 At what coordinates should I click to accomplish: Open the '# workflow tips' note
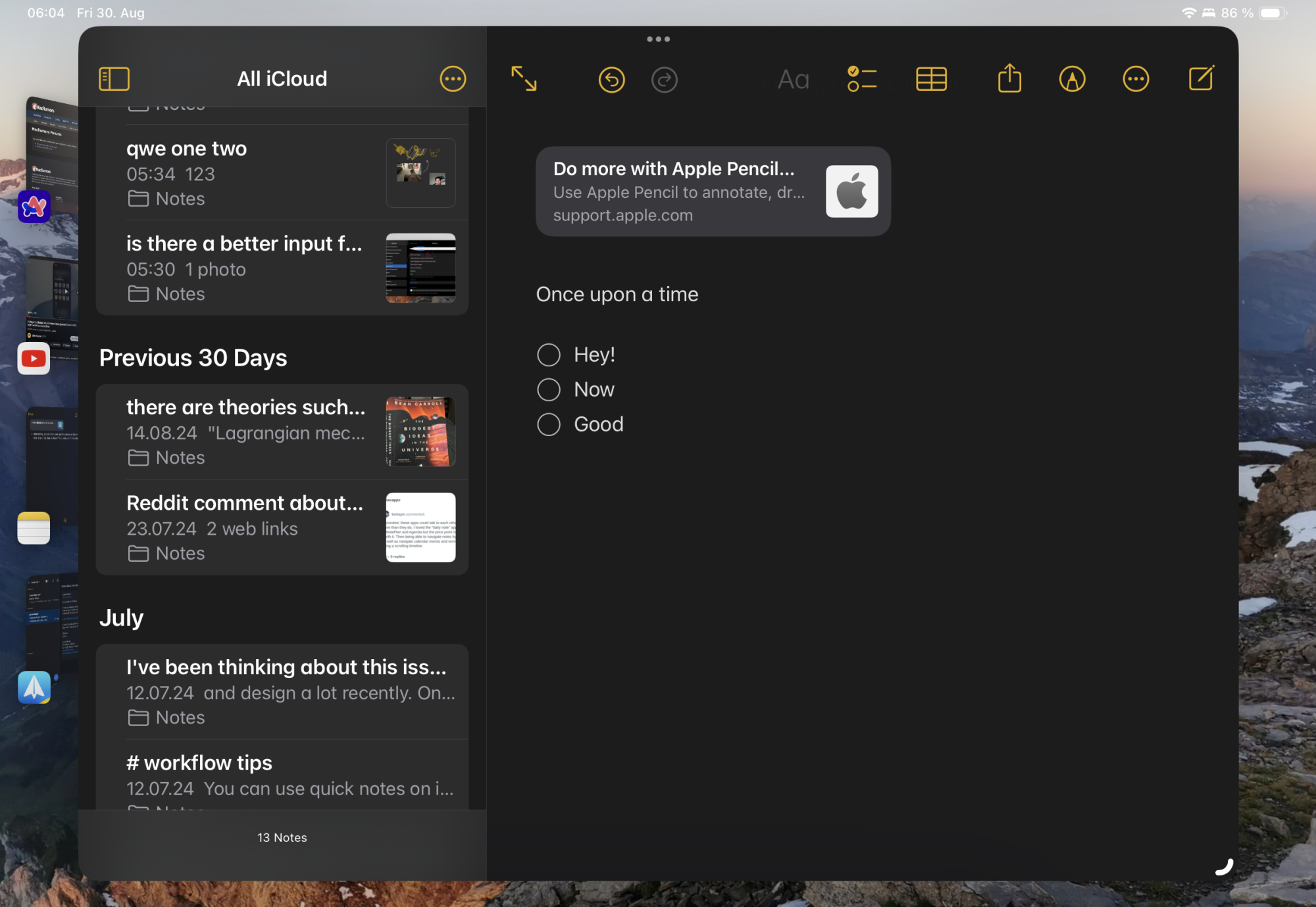tap(282, 776)
